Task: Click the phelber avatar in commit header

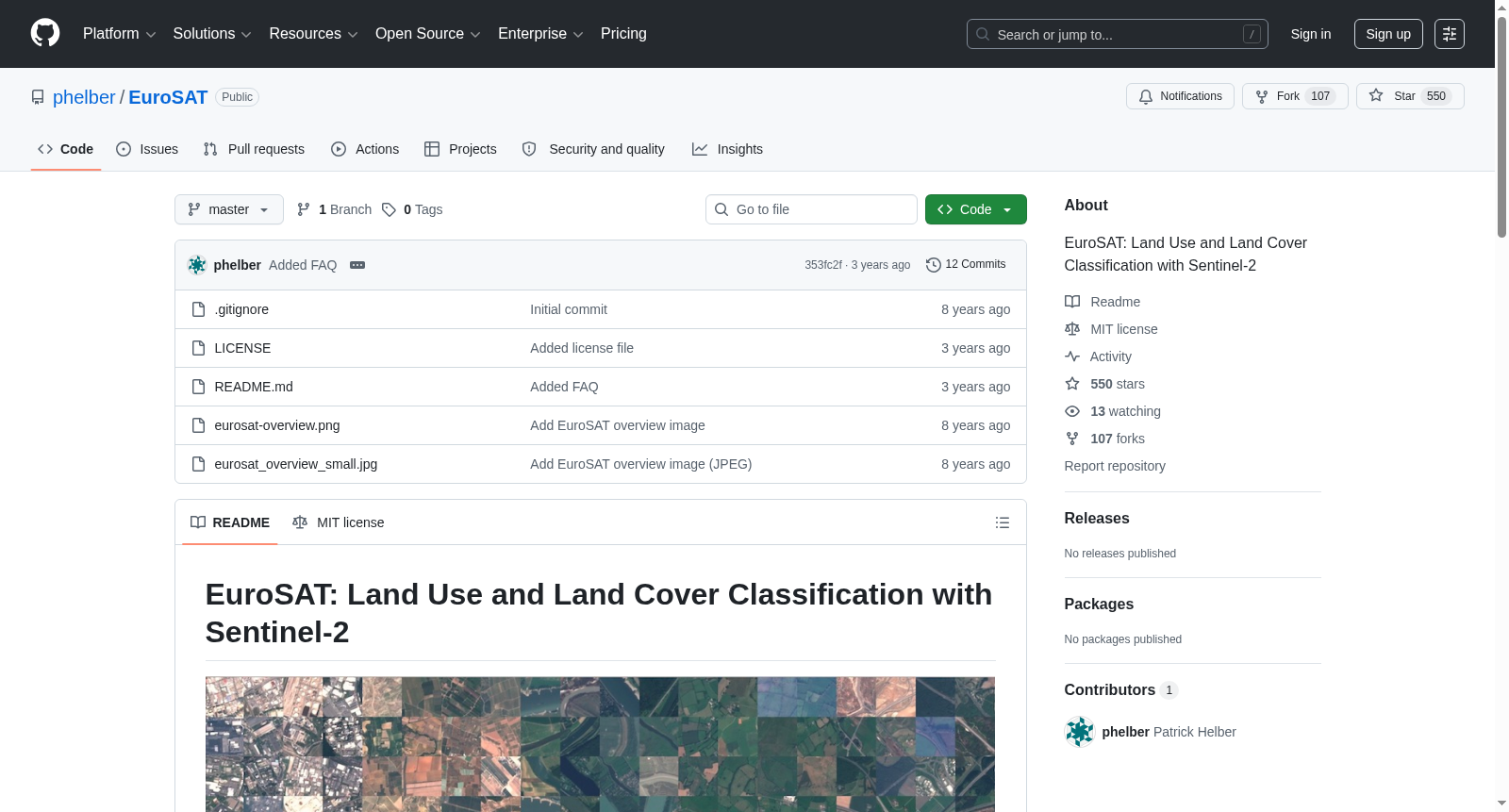Action: click(x=197, y=265)
